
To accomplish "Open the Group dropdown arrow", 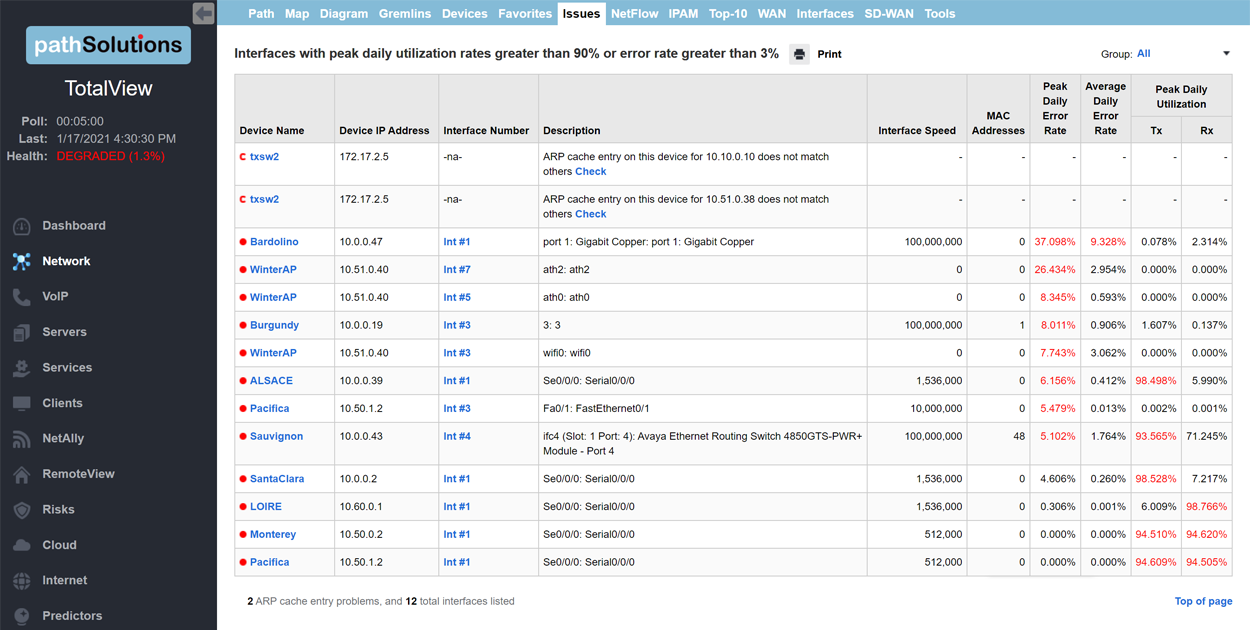I will [1226, 54].
